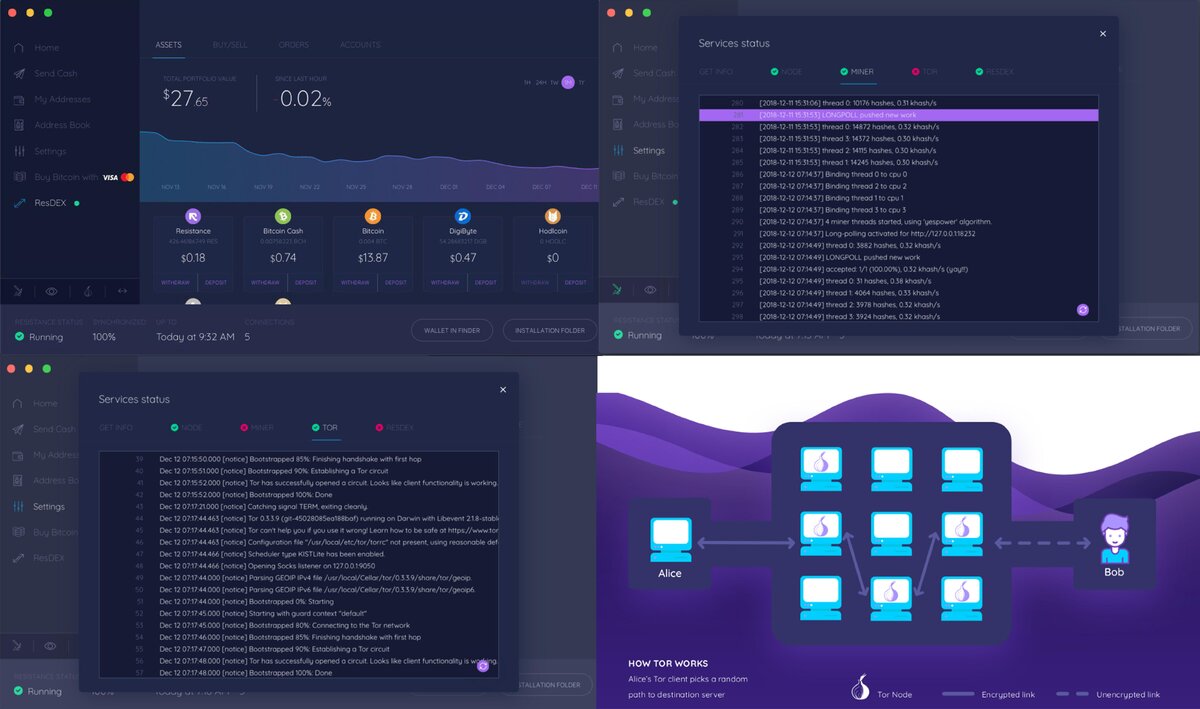1200x709 pixels.
Task: Withdraw from the Bitcoin Cash wallet
Action: [265, 282]
